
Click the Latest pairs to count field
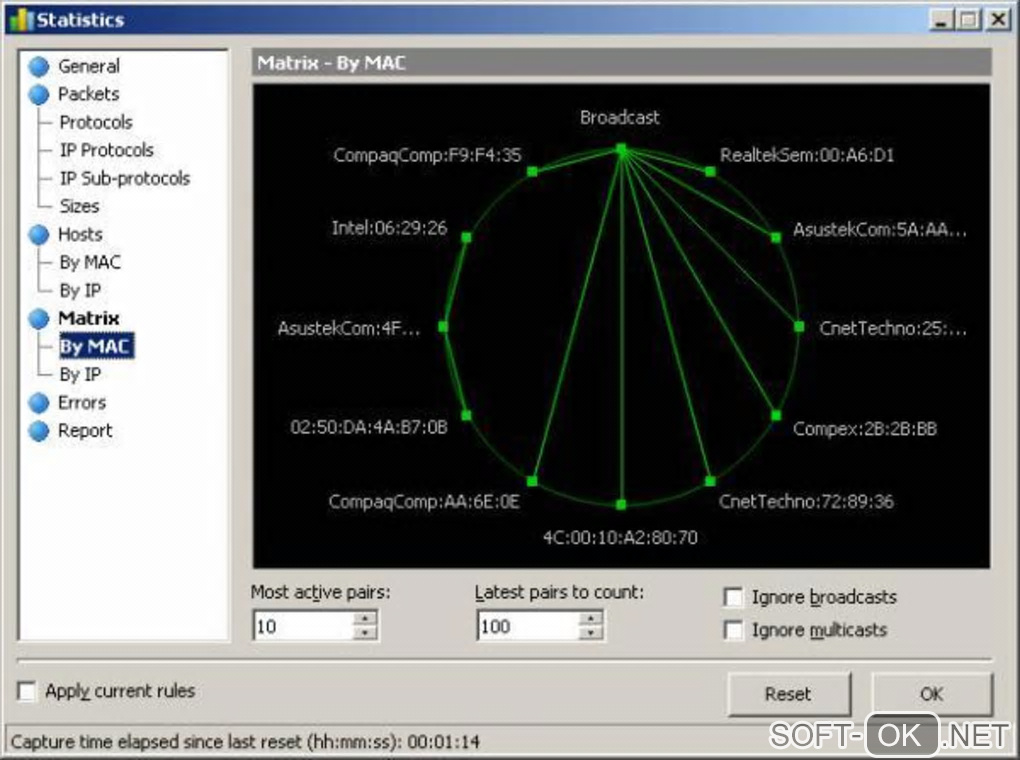pyautogui.click(x=528, y=626)
